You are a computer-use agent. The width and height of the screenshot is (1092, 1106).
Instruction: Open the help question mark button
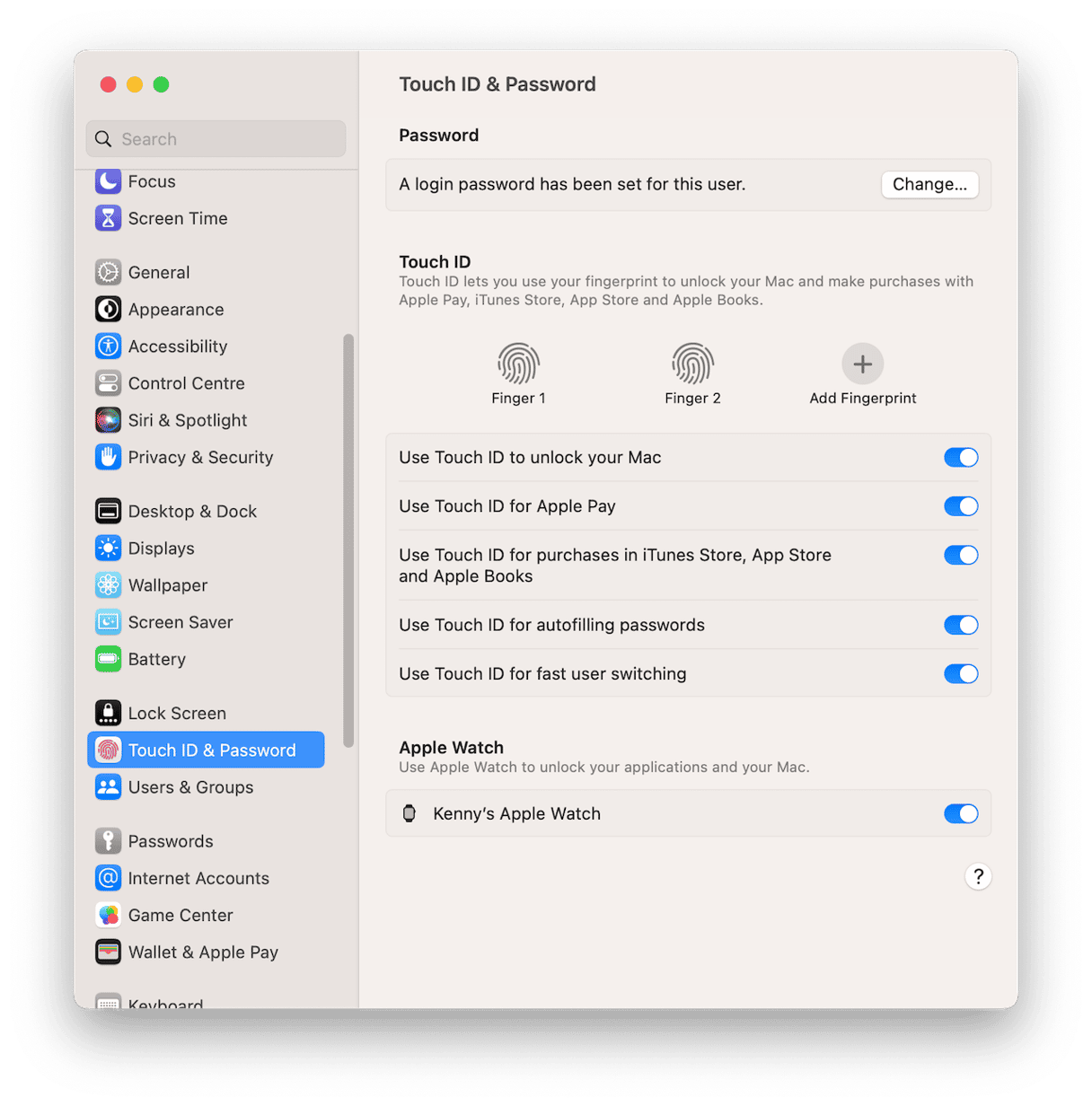pyautogui.click(x=978, y=876)
